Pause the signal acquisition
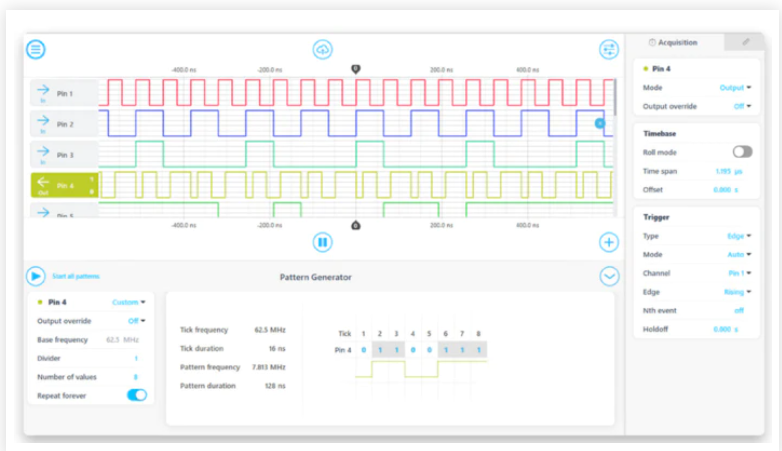782x451 pixels. click(322, 242)
